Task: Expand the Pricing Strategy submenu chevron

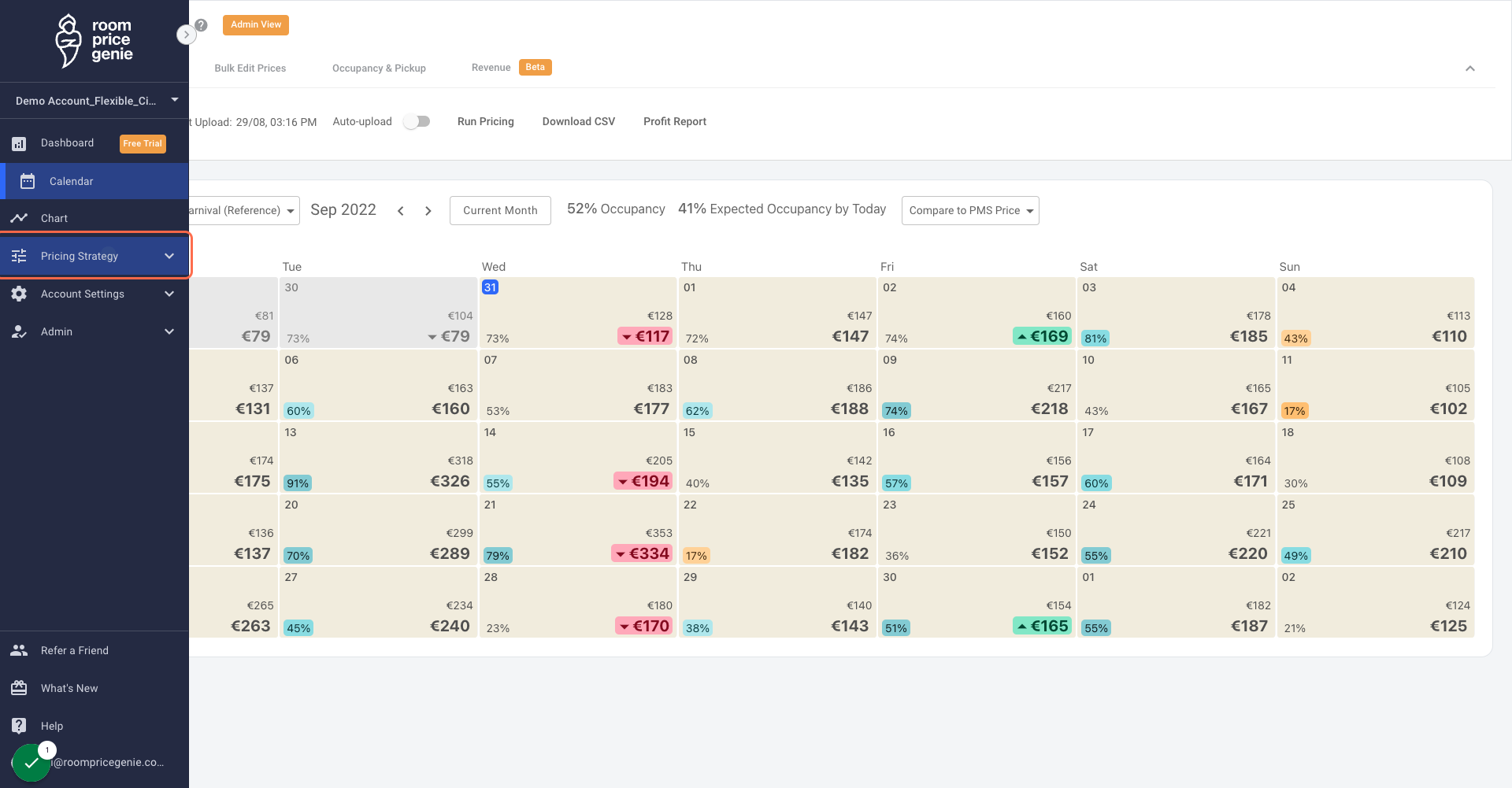Action: (169, 256)
